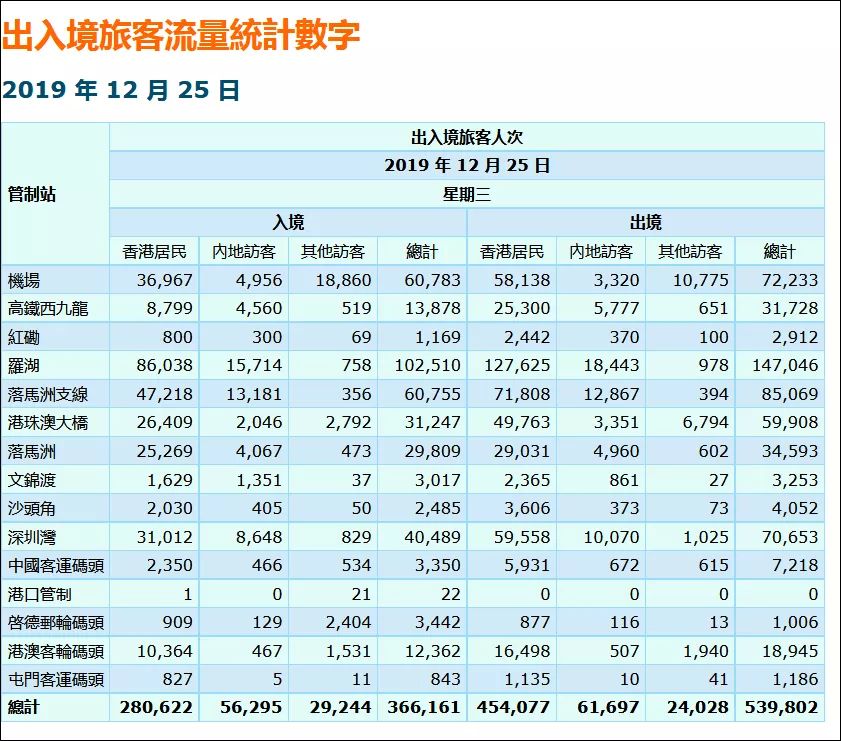841x741 pixels.
Task: Click the value 7,218 in the 中國客運碼頭 row
Action: pyautogui.click(x=795, y=566)
